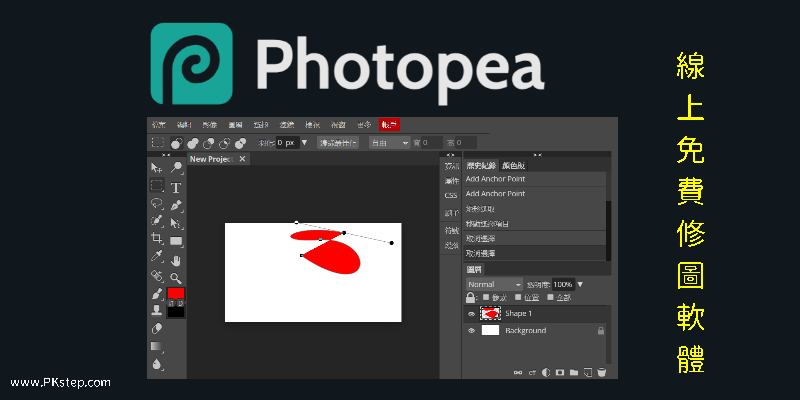Viewport: 800px width, 400px height.
Task: Select the Quick Selection brush tool
Action: tap(157, 221)
